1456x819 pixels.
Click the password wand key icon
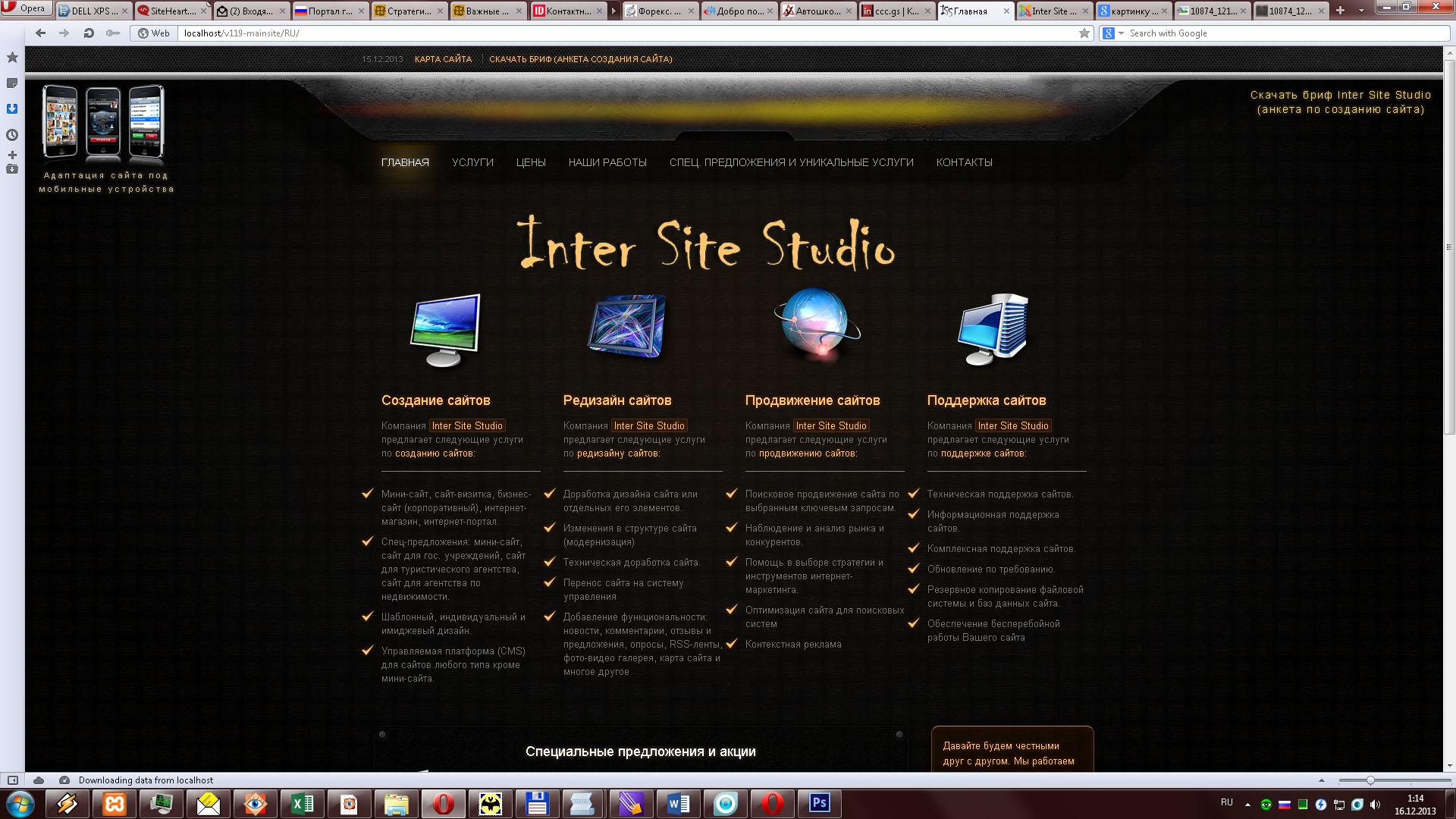(113, 33)
